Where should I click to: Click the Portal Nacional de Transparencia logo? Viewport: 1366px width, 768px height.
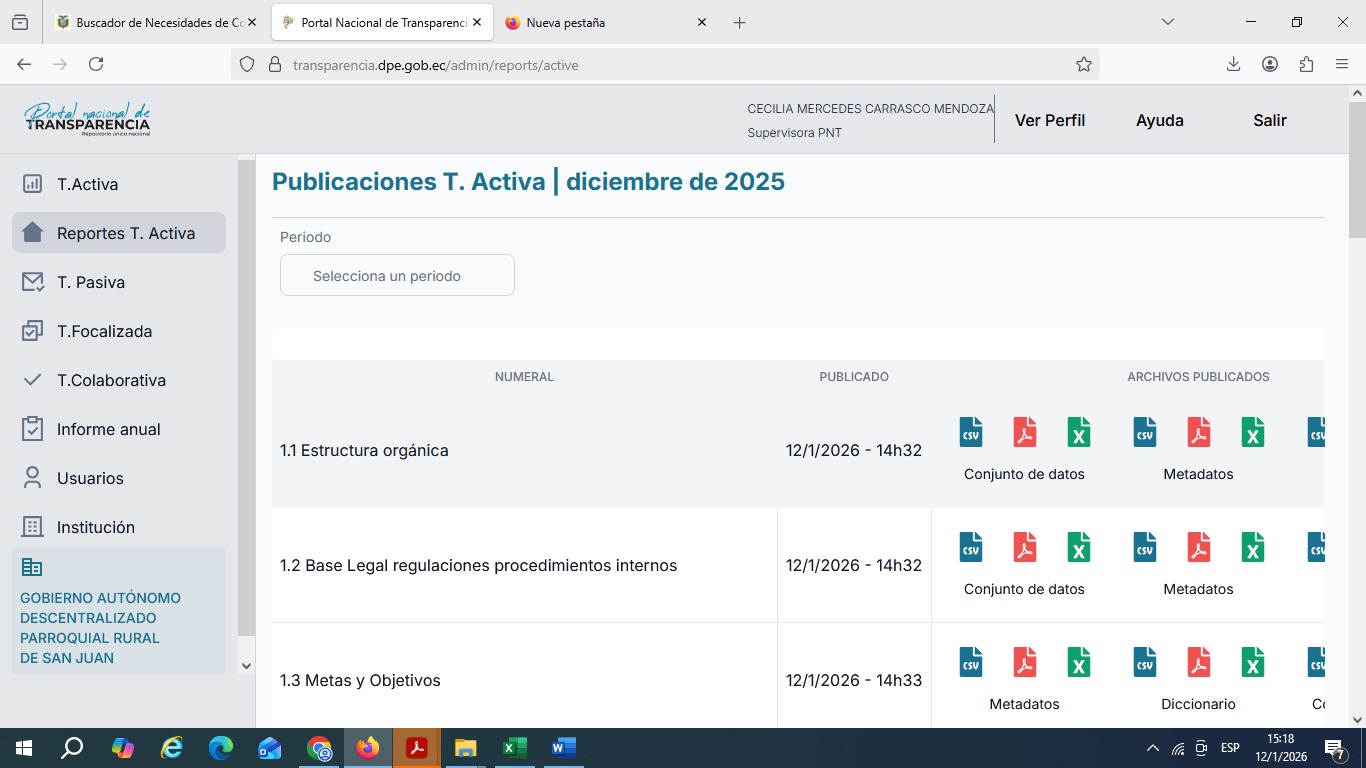(88, 119)
